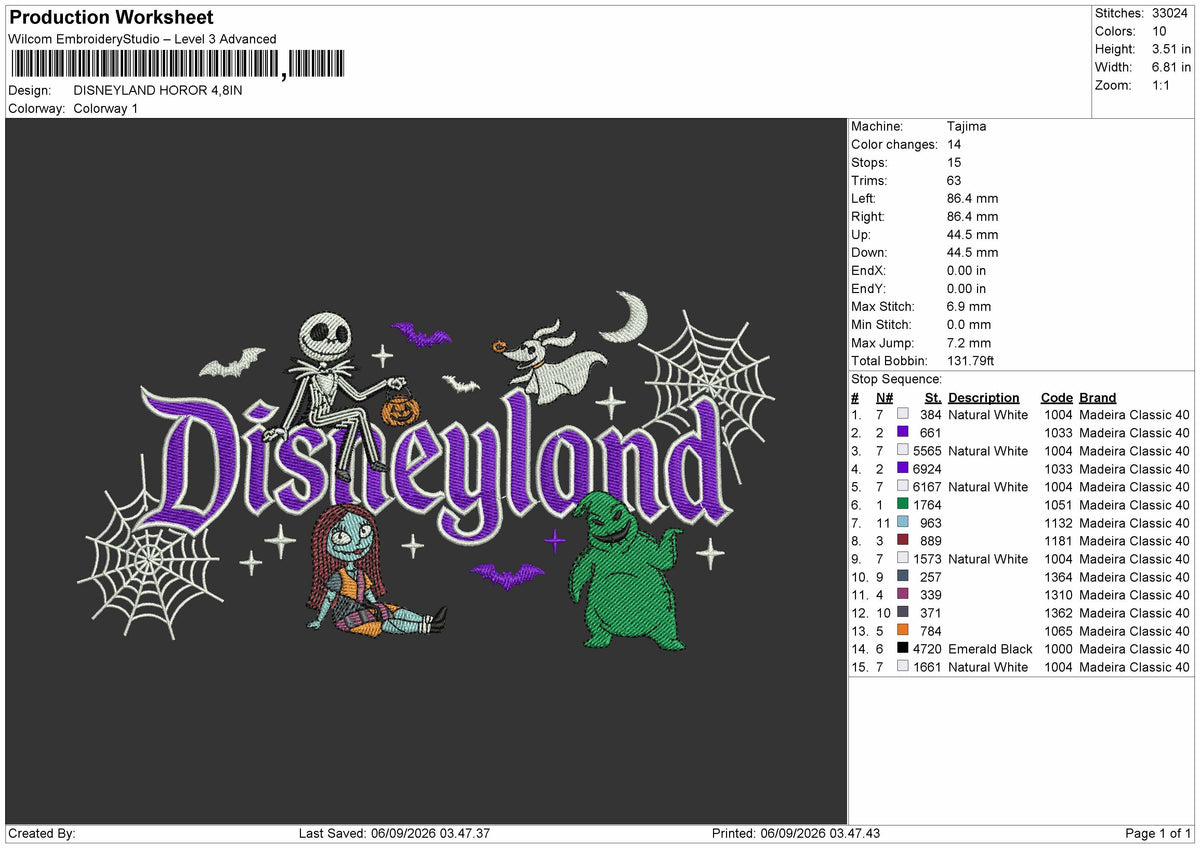This screenshot has height=848, width=1200.
Task: Click 'Wilcom EmbroideryStudio – Level 3 Advanced' text
Action: pos(142,39)
